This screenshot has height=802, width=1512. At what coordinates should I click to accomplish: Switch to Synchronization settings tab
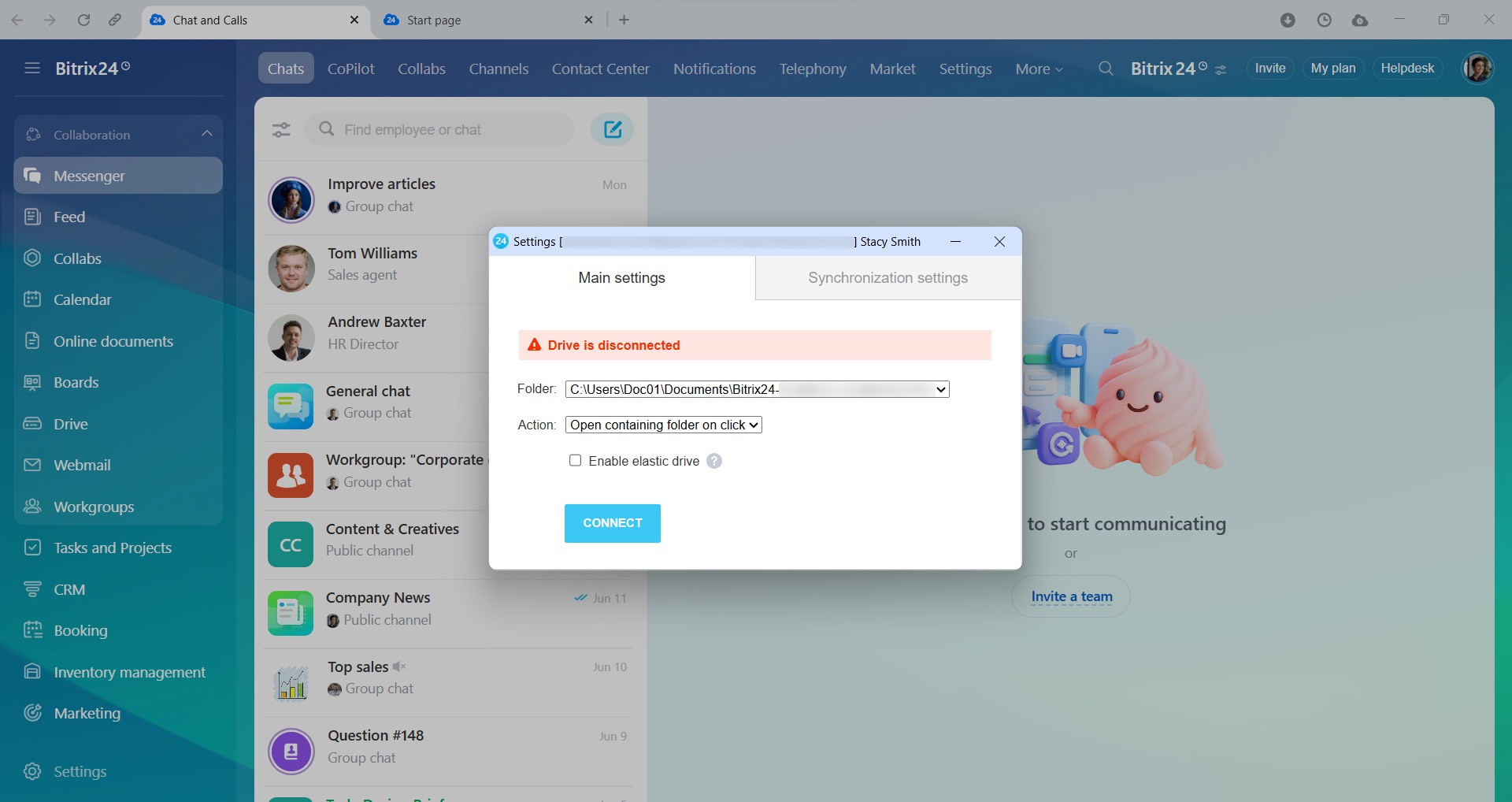point(888,278)
